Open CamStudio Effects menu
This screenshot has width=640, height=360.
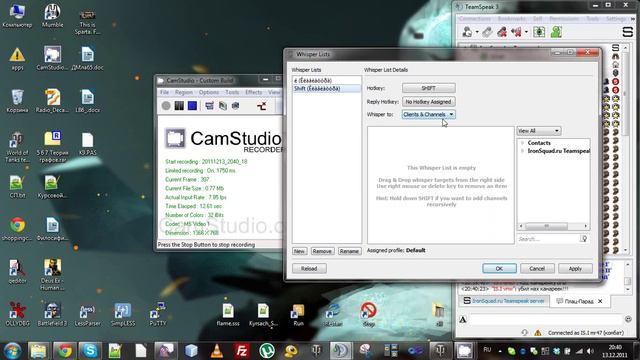[253, 92]
